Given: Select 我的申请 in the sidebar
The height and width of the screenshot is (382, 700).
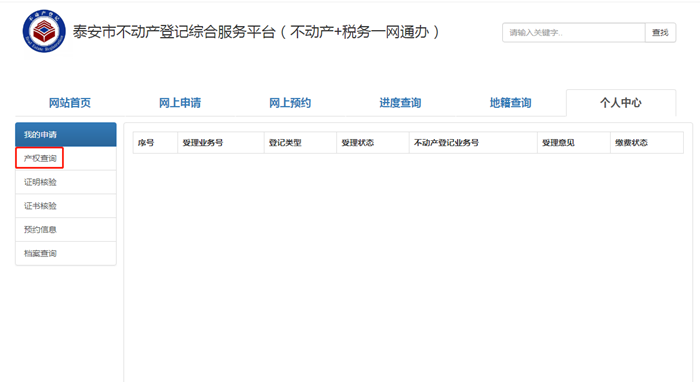Looking at the screenshot, I should (66, 135).
